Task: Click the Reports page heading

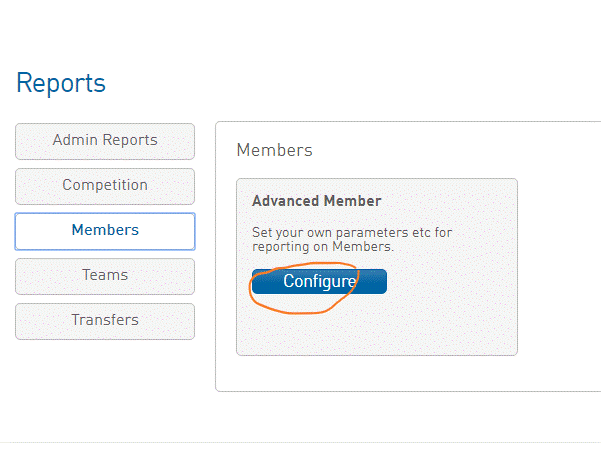Action: 61,83
